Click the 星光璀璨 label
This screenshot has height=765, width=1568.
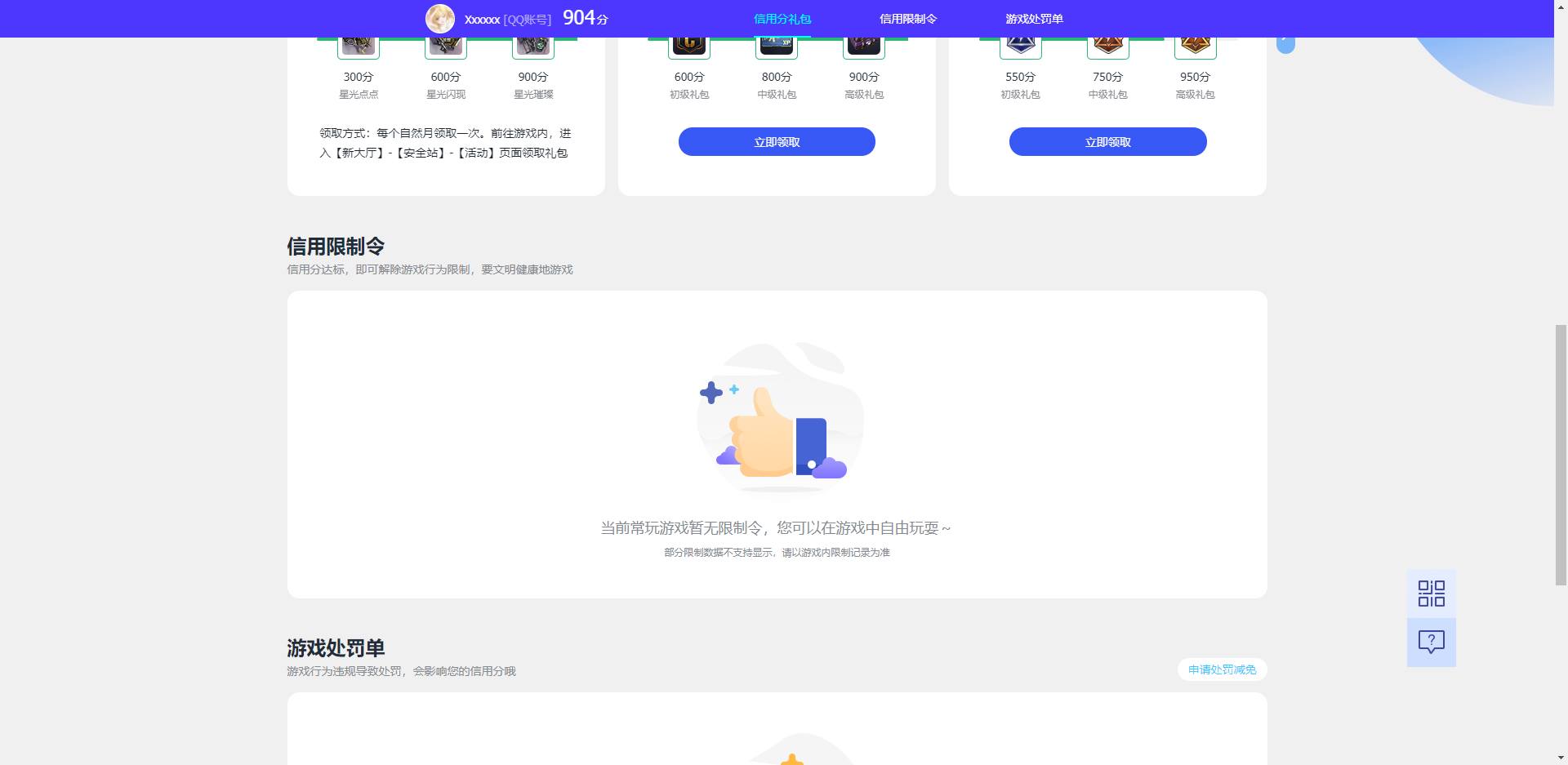coord(533,95)
